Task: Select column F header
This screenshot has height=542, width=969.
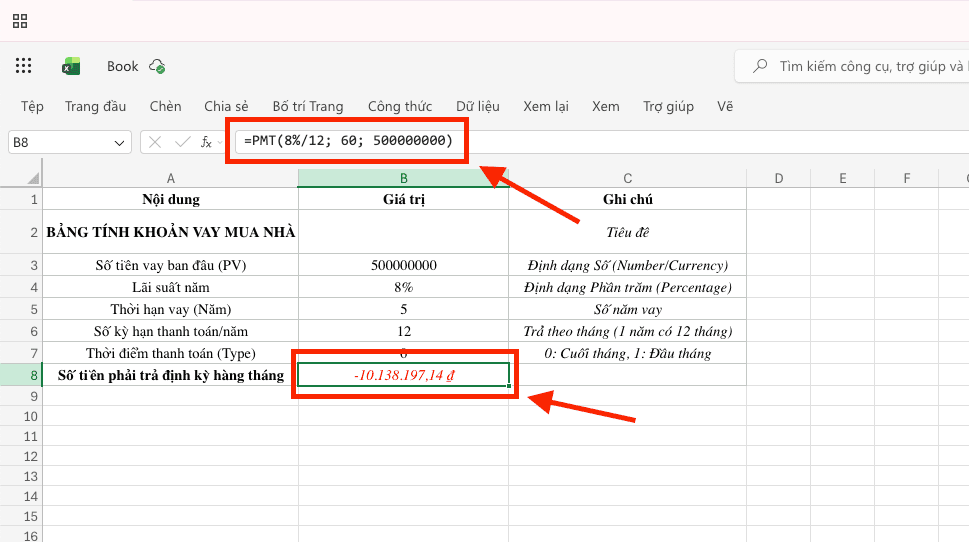Action: pos(907,179)
